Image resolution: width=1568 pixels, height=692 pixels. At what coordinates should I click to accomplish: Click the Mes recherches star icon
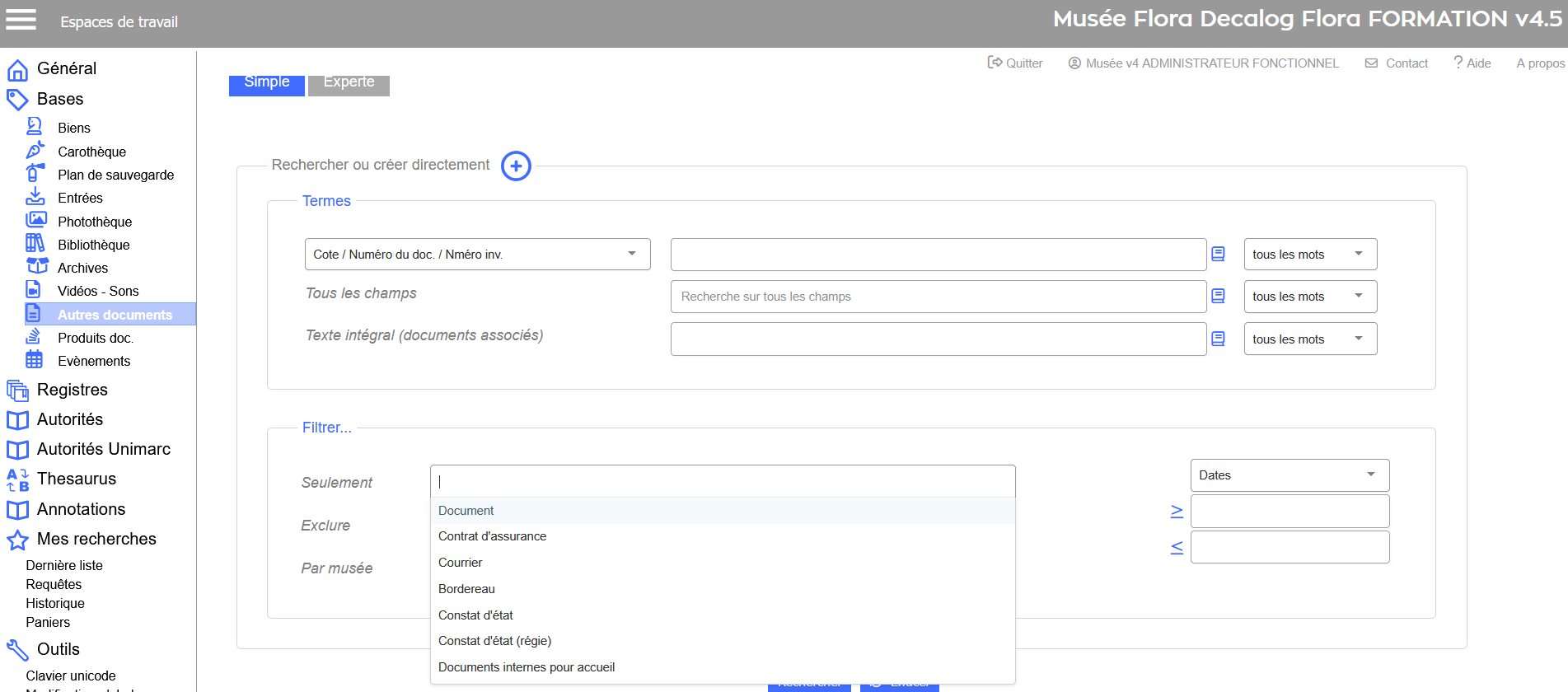click(17, 540)
